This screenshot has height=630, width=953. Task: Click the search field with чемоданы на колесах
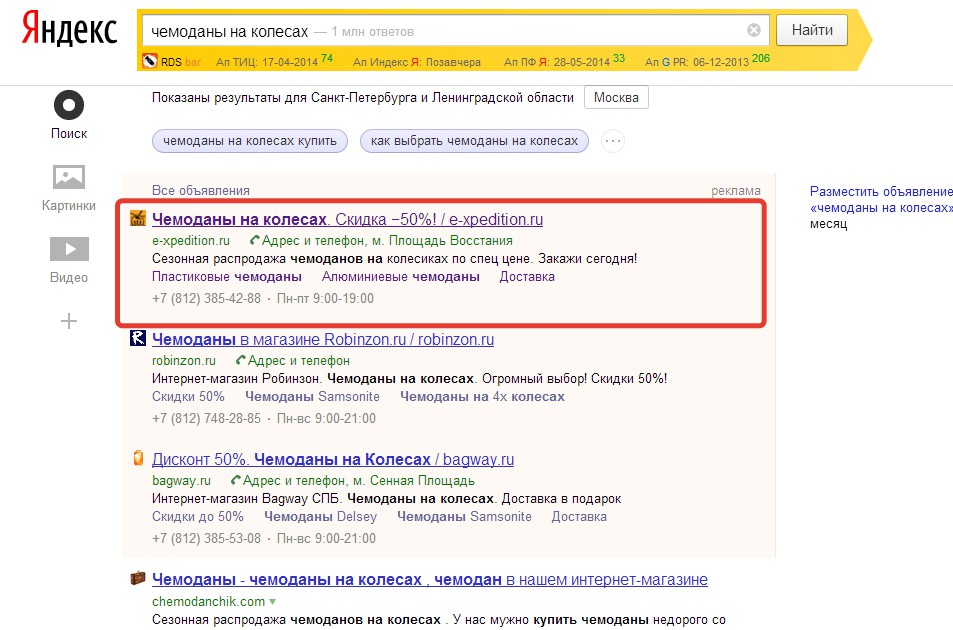pyautogui.click(x=456, y=30)
